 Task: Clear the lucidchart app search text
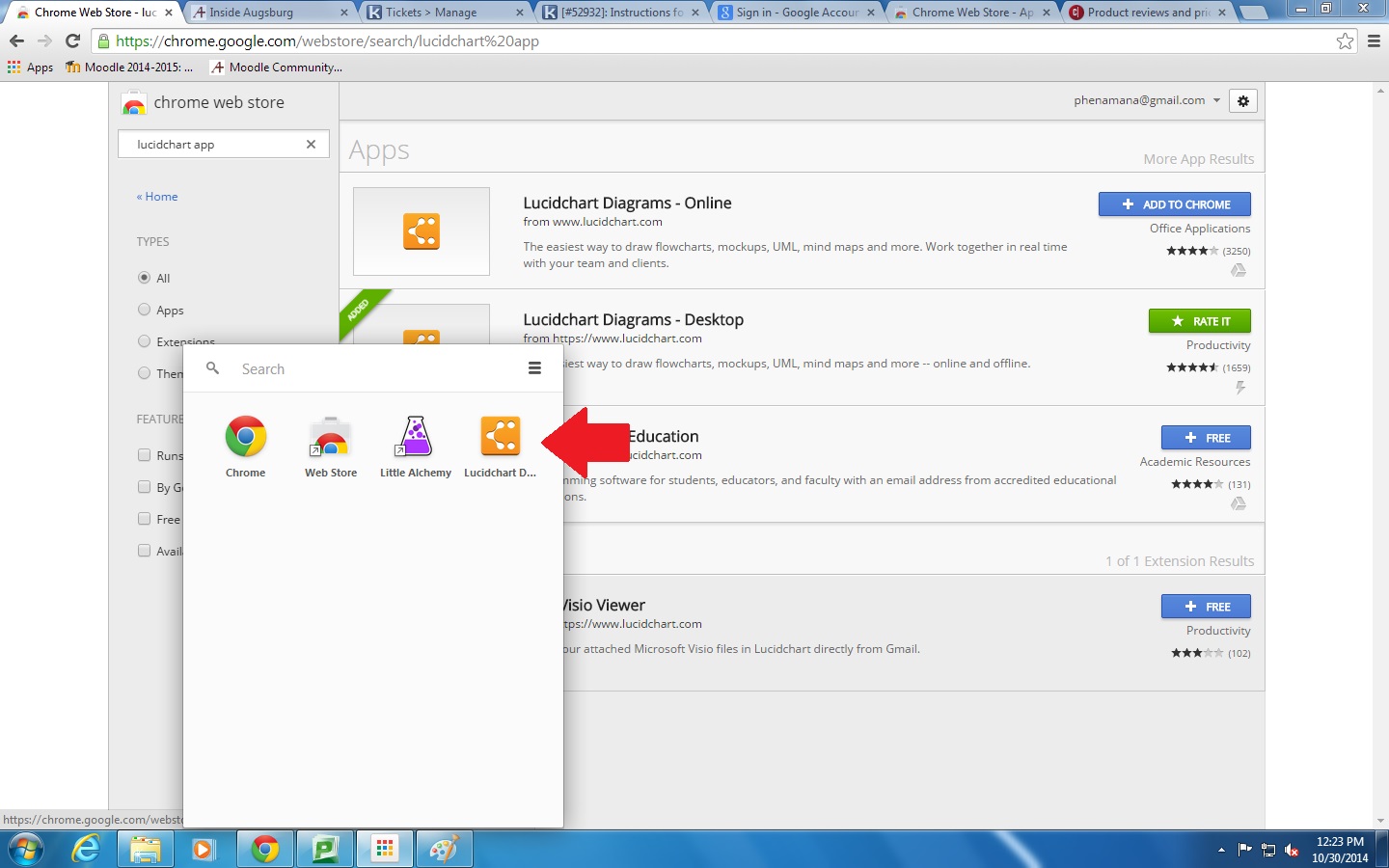(311, 145)
